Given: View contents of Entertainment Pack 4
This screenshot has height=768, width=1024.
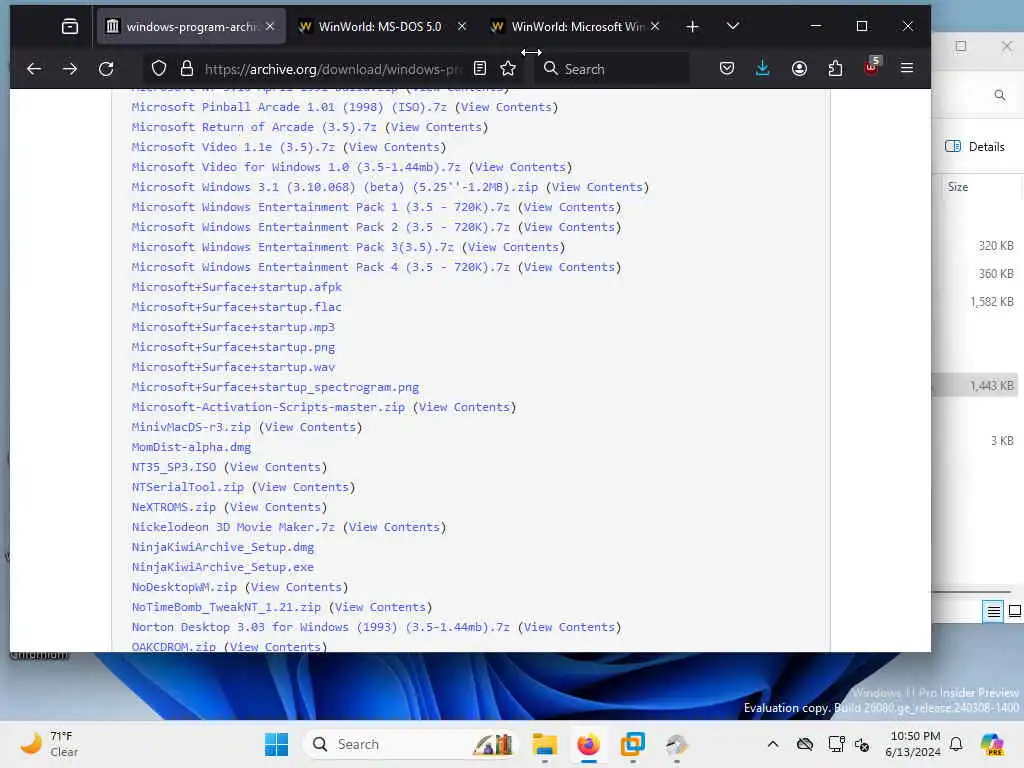Looking at the screenshot, I should pos(569,267).
